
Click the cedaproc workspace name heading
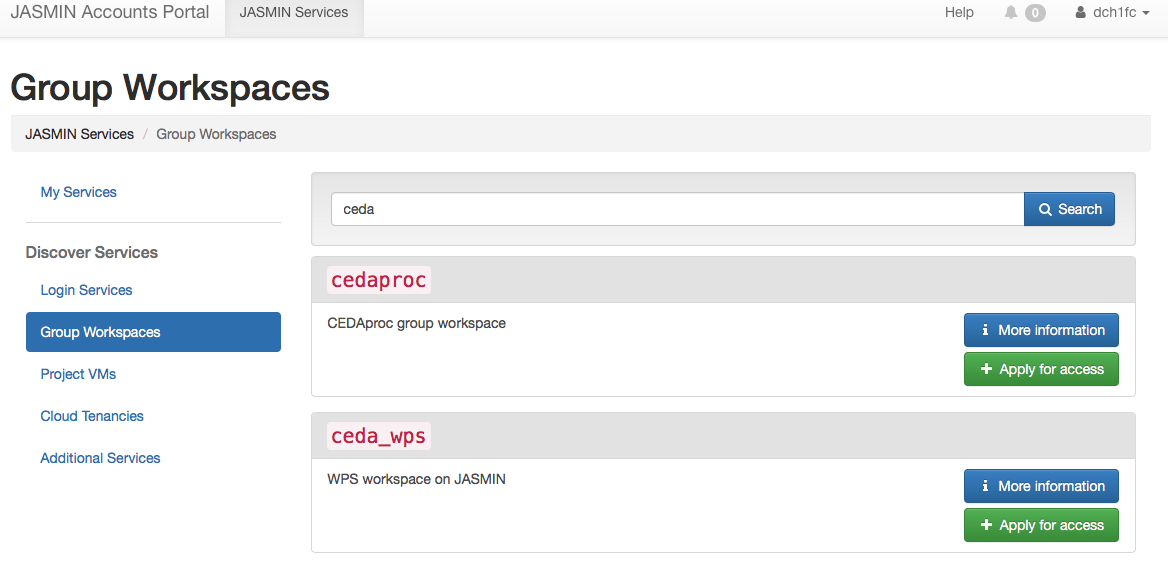coord(378,280)
